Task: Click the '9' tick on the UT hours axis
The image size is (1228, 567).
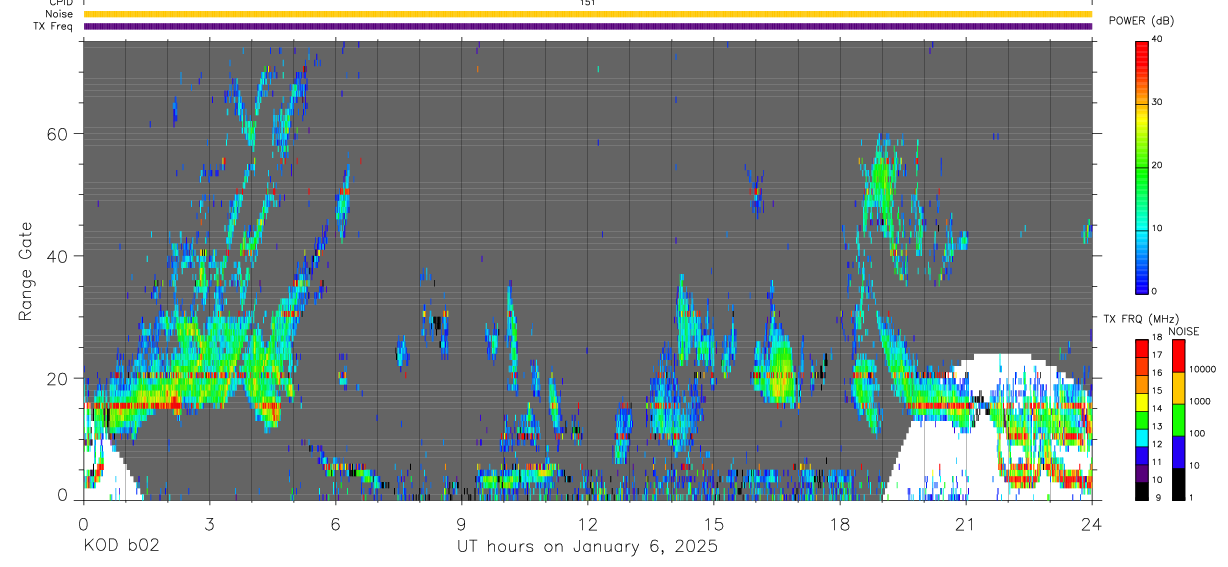Action: coord(461,523)
